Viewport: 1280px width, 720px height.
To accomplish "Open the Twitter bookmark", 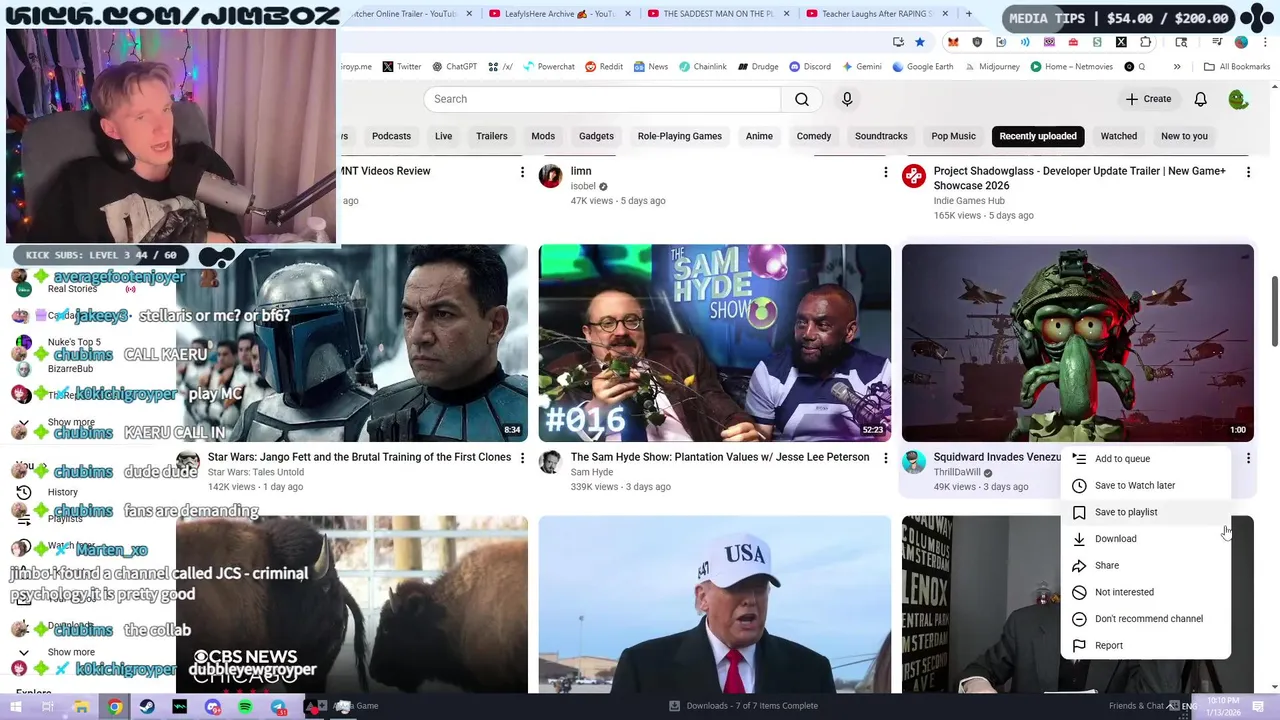I will tap(402, 67).
